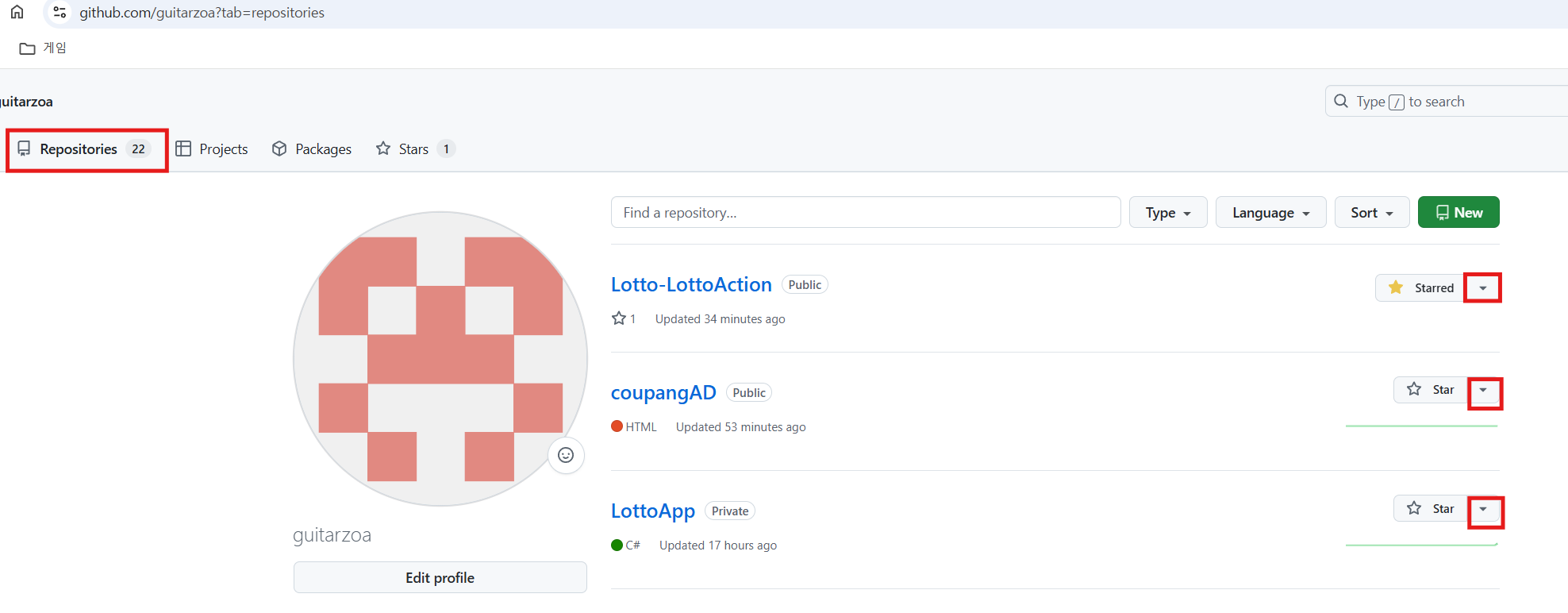Click the Edit profile button
This screenshot has height=613, width=1568.
coord(440,577)
